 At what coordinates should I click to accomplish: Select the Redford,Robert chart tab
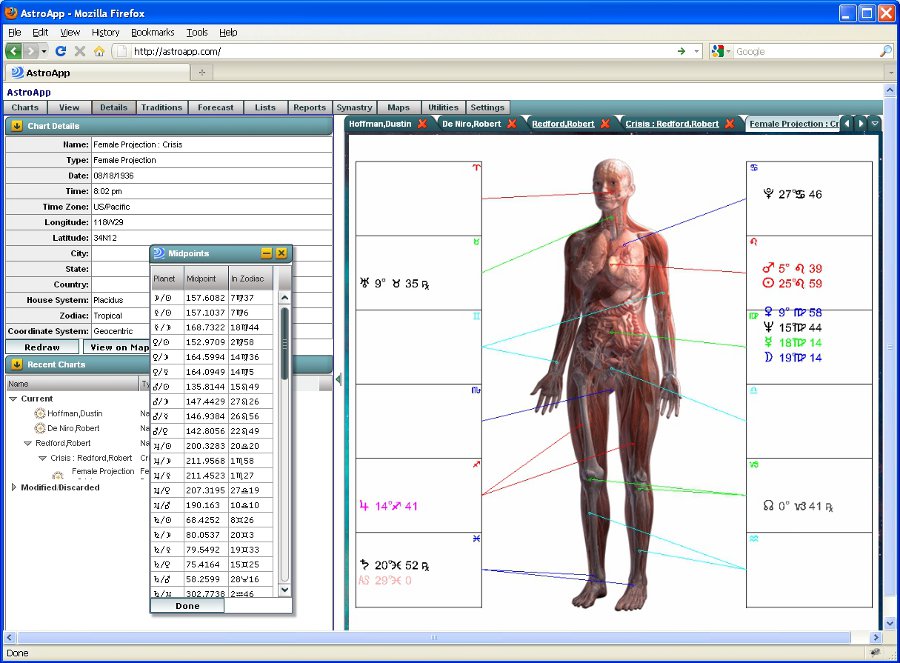(563, 123)
